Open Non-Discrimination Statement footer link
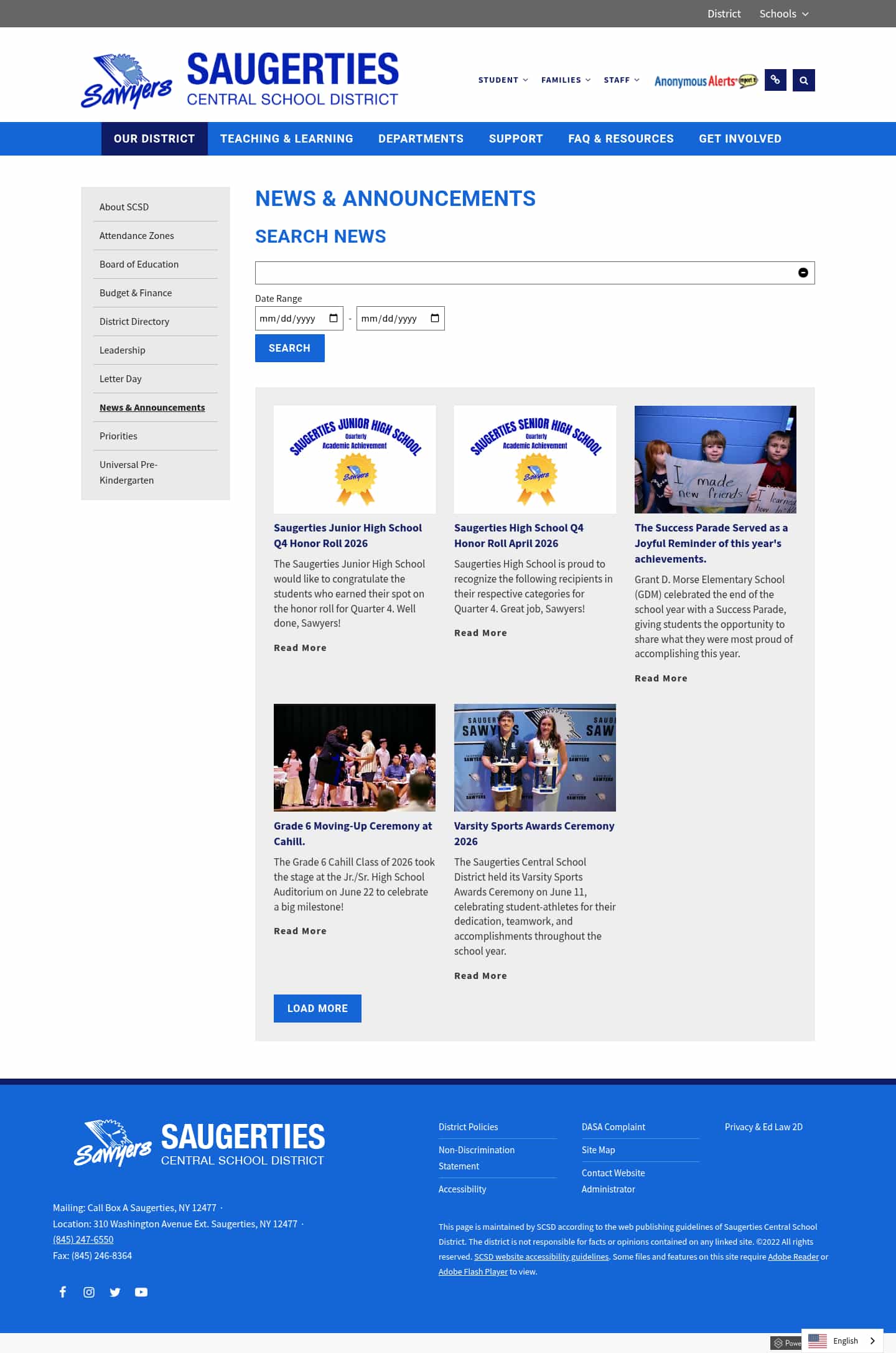896x1353 pixels. (477, 1158)
